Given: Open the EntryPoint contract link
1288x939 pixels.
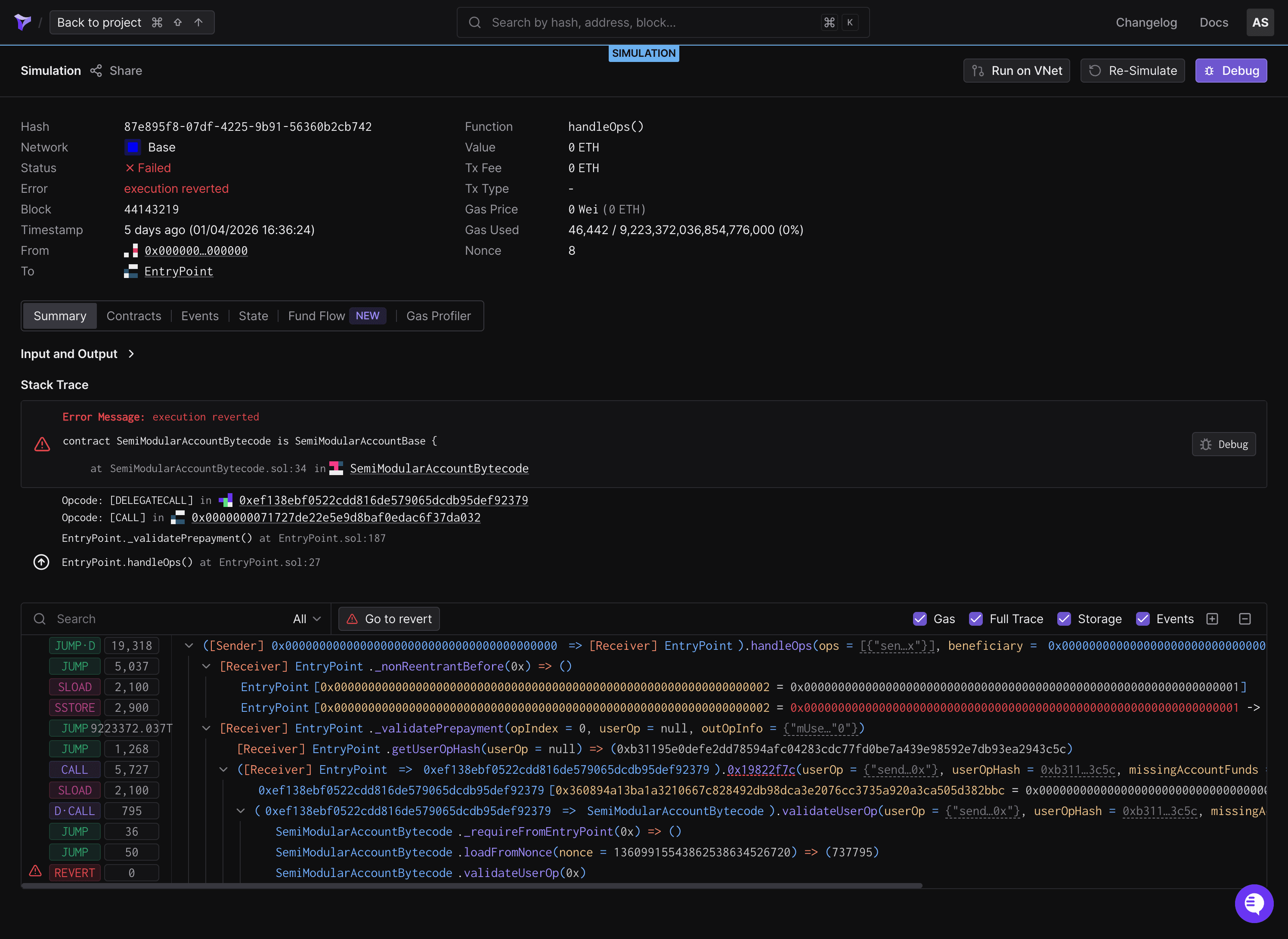Looking at the screenshot, I should click(x=179, y=271).
